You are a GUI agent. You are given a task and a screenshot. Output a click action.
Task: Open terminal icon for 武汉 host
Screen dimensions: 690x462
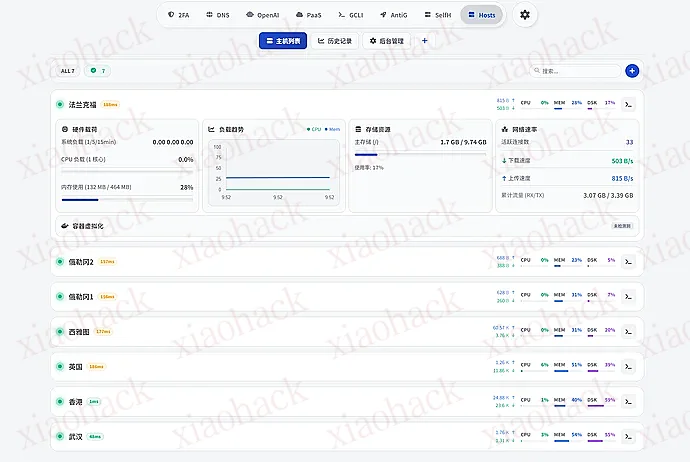pyautogui.click(x=629, y=436)
